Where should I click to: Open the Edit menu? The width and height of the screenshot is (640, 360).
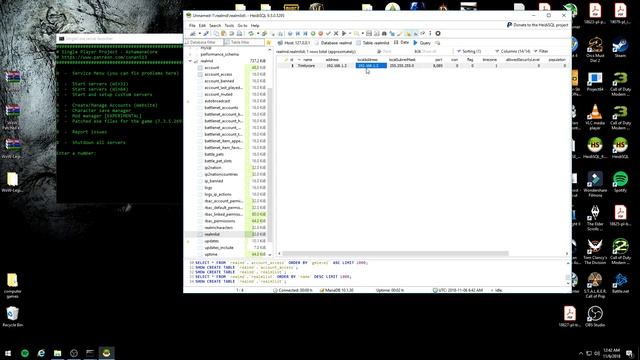point(202,25)
